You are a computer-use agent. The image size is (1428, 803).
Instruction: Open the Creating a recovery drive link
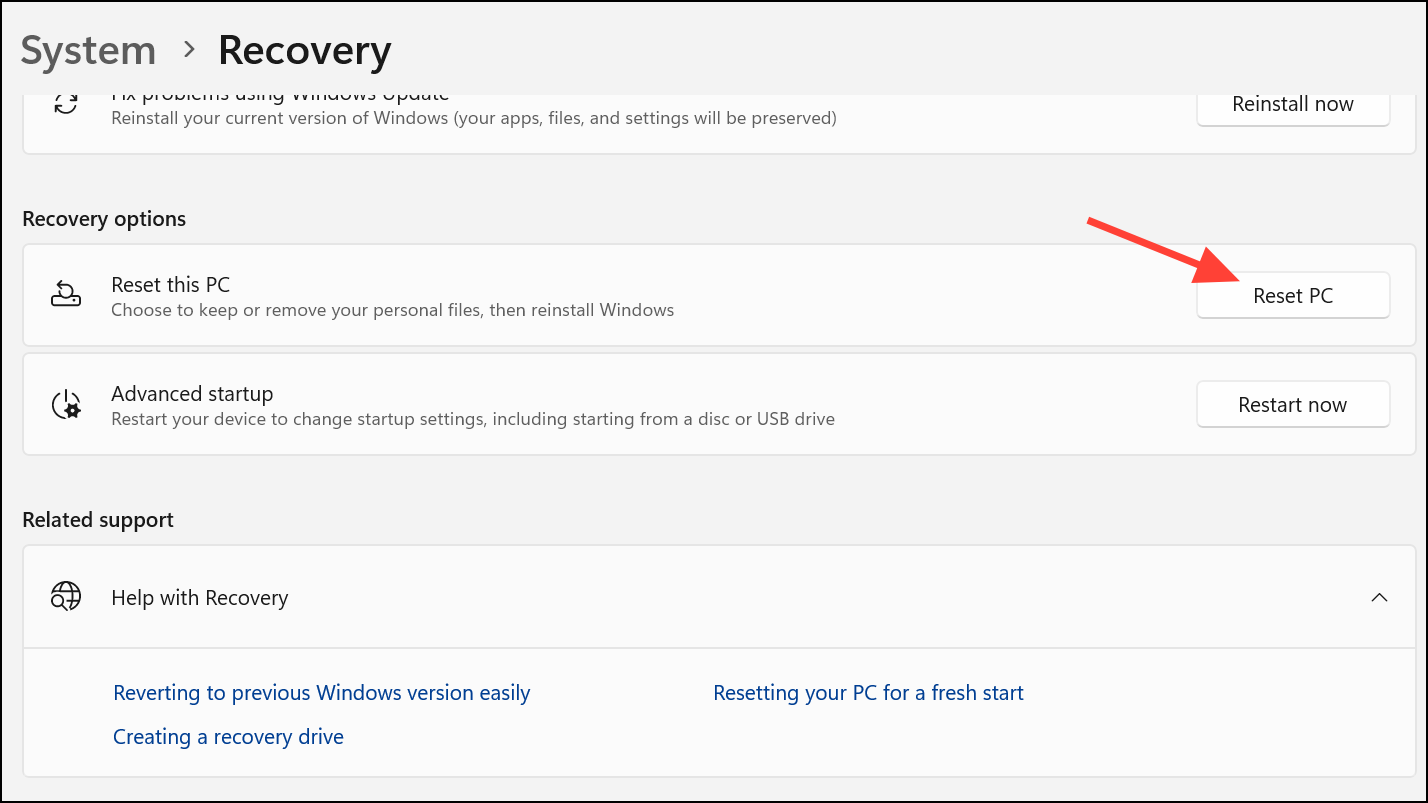228,737
